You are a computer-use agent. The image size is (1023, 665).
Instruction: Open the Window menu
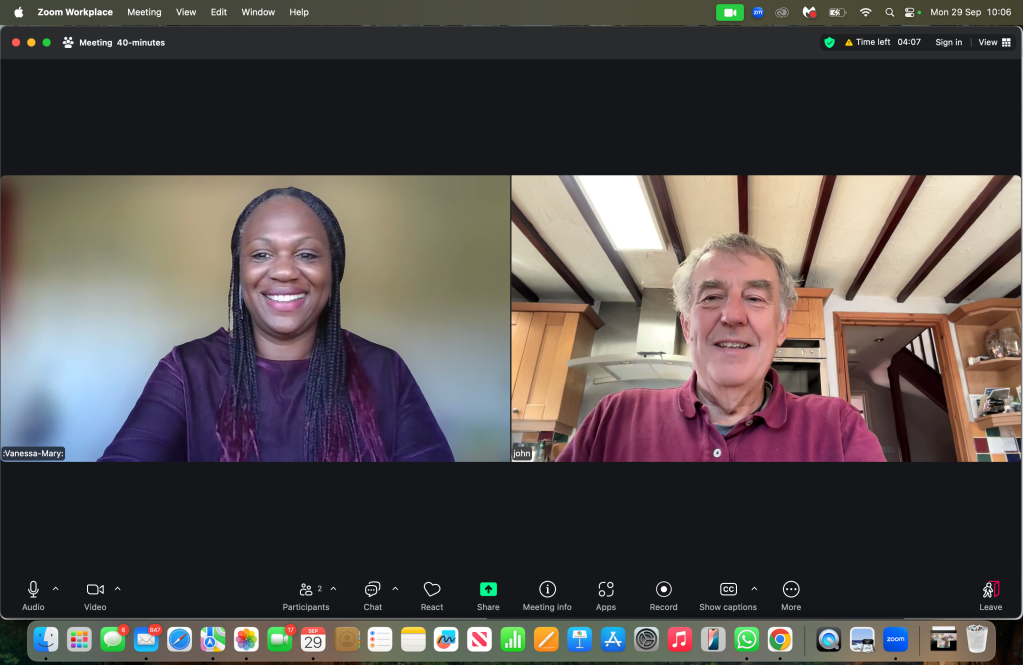[x=258, y=12]
